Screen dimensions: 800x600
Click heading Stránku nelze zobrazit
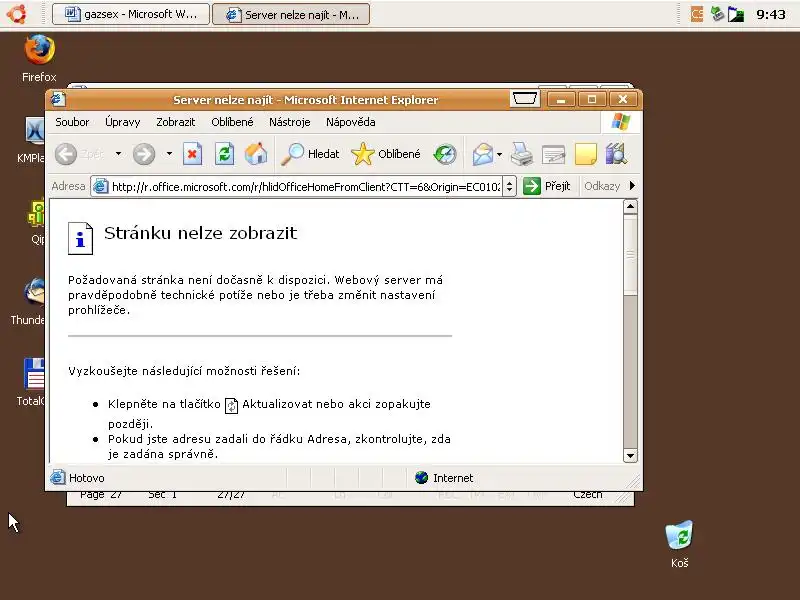tap(201, 233)
